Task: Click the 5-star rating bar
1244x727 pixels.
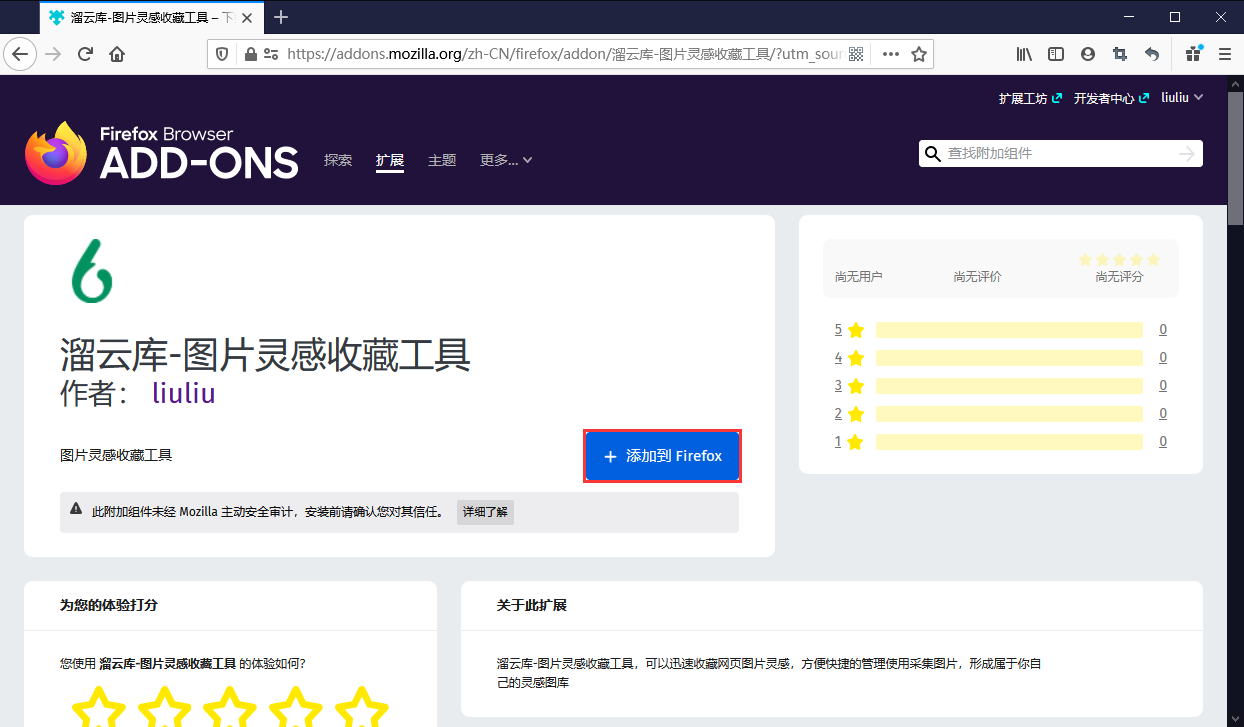Action: [x=1009, y=330]
